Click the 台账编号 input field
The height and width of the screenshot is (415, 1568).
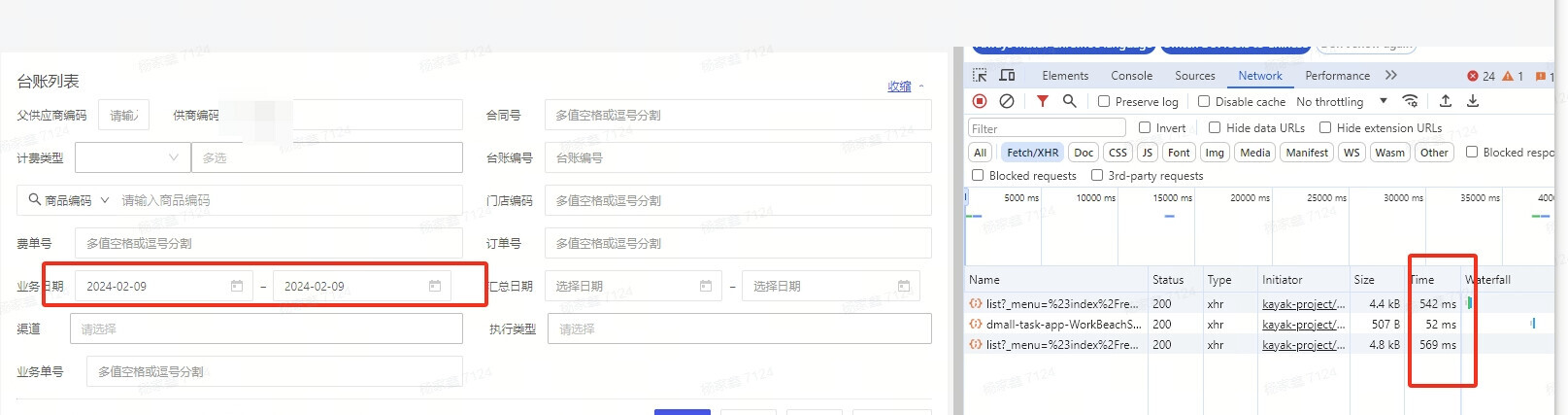[x=738, y=157]
